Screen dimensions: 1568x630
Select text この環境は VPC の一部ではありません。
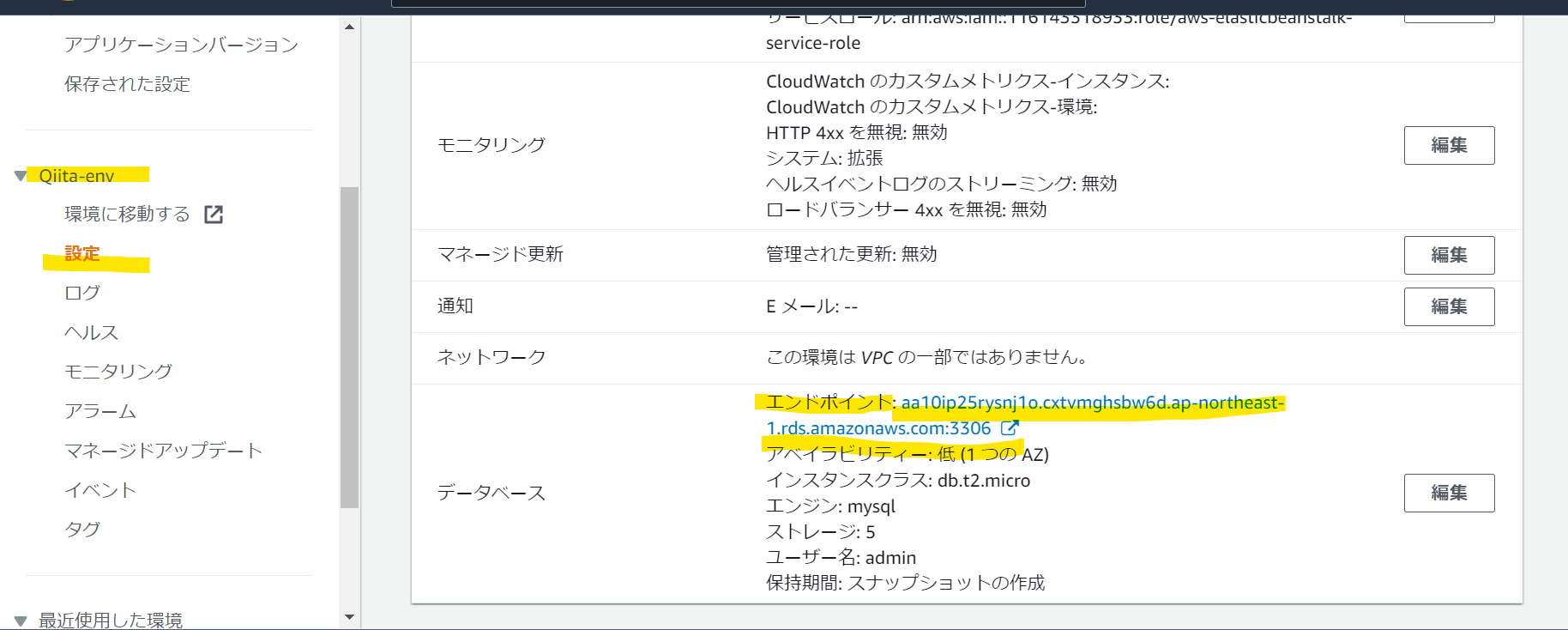click(927, 357)
